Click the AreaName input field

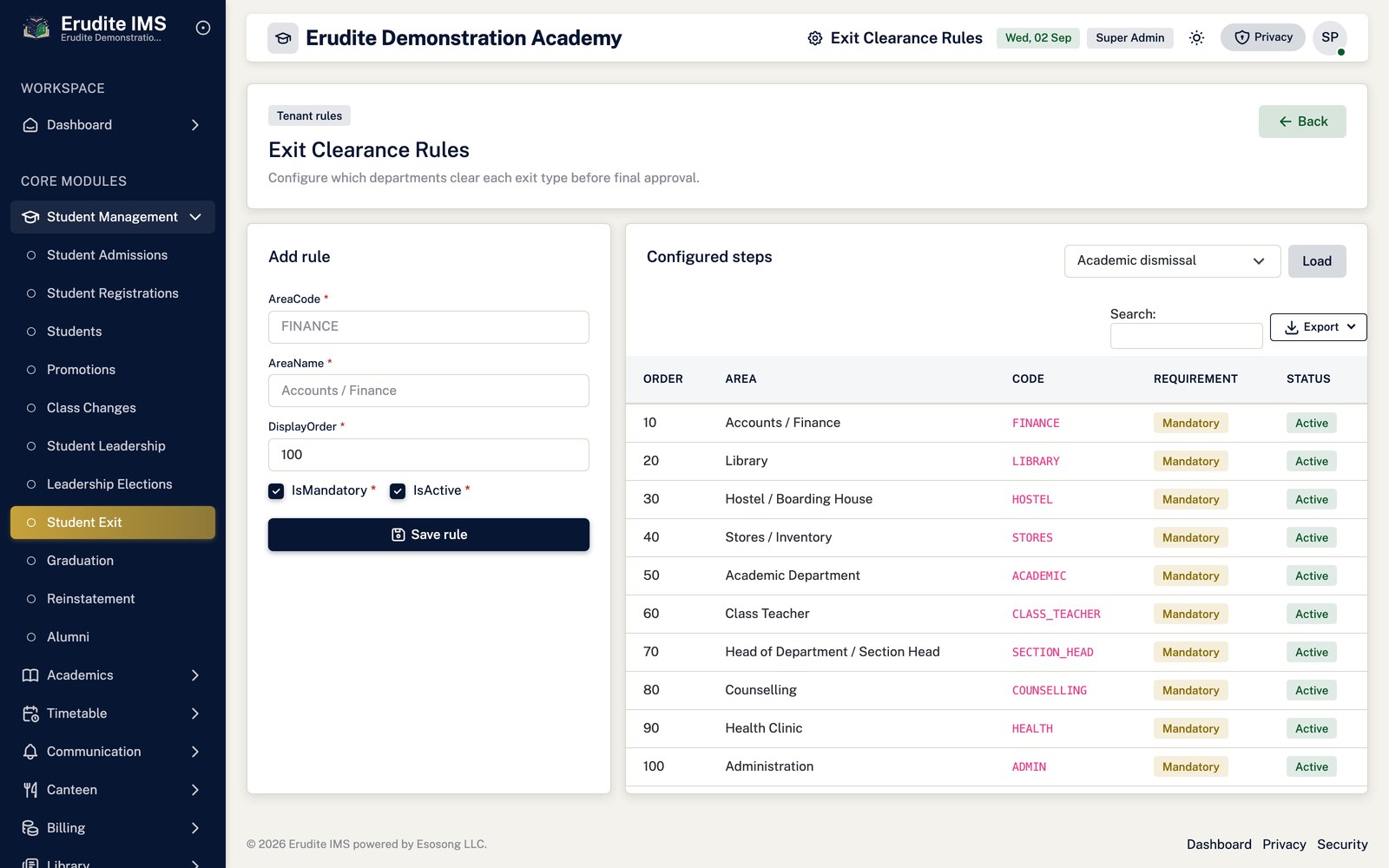pos(429,391)
